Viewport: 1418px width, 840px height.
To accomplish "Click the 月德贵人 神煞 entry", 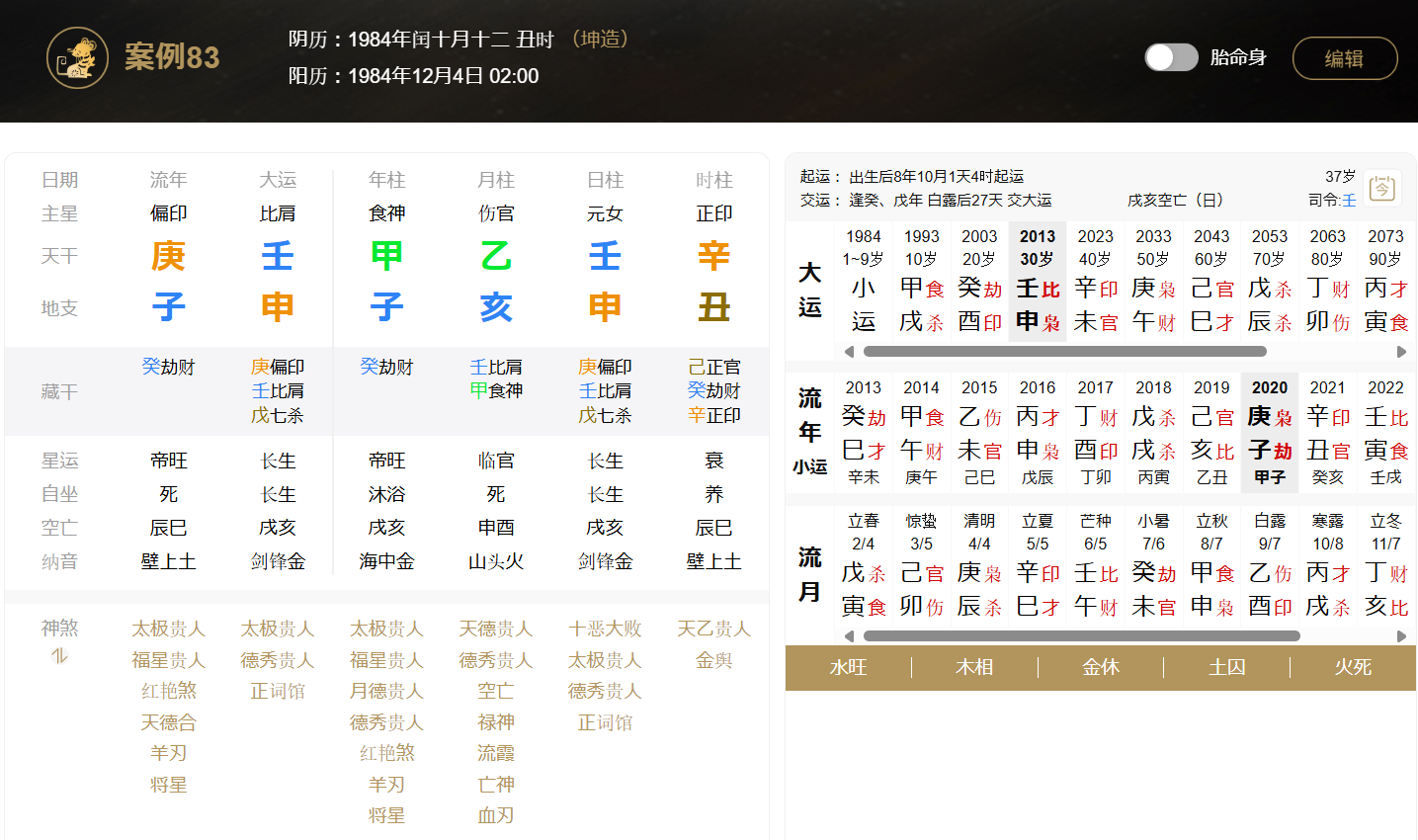I will click(x=386, y=692).
